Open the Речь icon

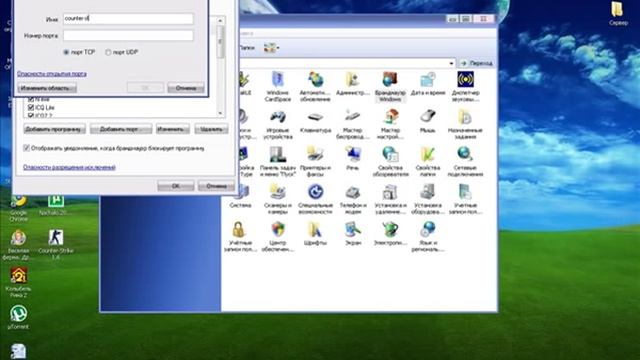pyautogui.click(x=353, y=159)
